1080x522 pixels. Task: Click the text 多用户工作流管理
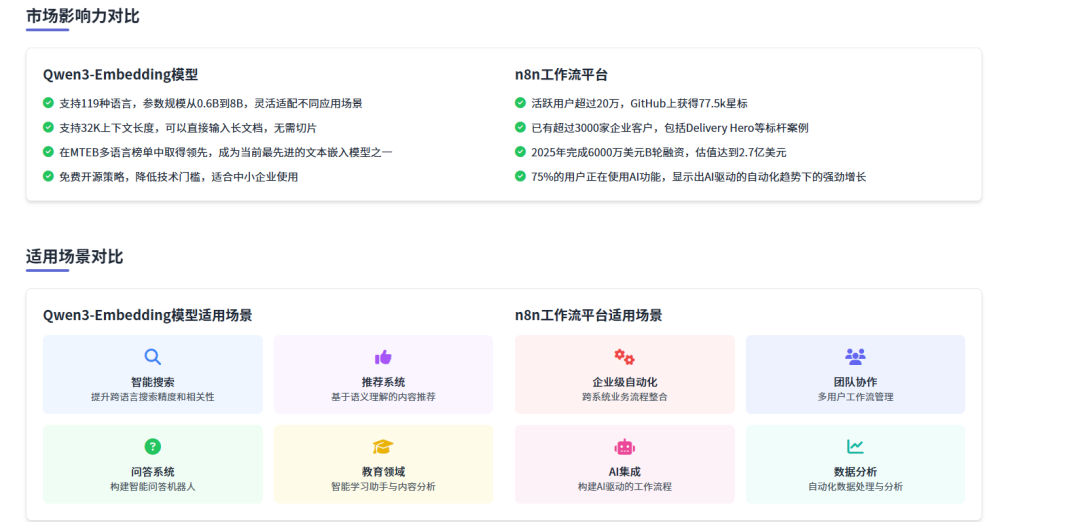pos(855,397)
